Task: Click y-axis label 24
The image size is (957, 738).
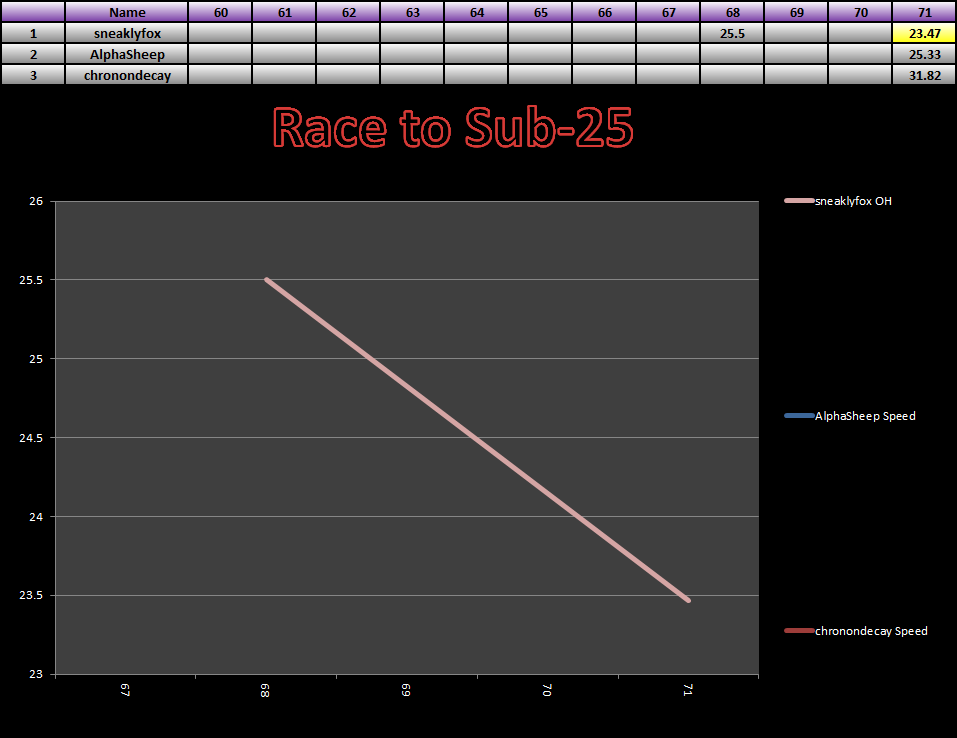Action: (36, 516)
